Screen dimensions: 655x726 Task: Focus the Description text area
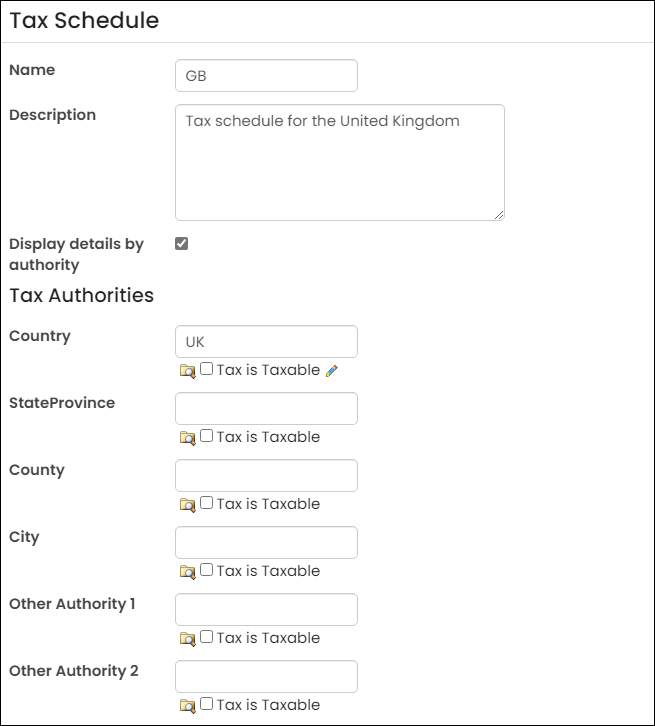(340, 163)
